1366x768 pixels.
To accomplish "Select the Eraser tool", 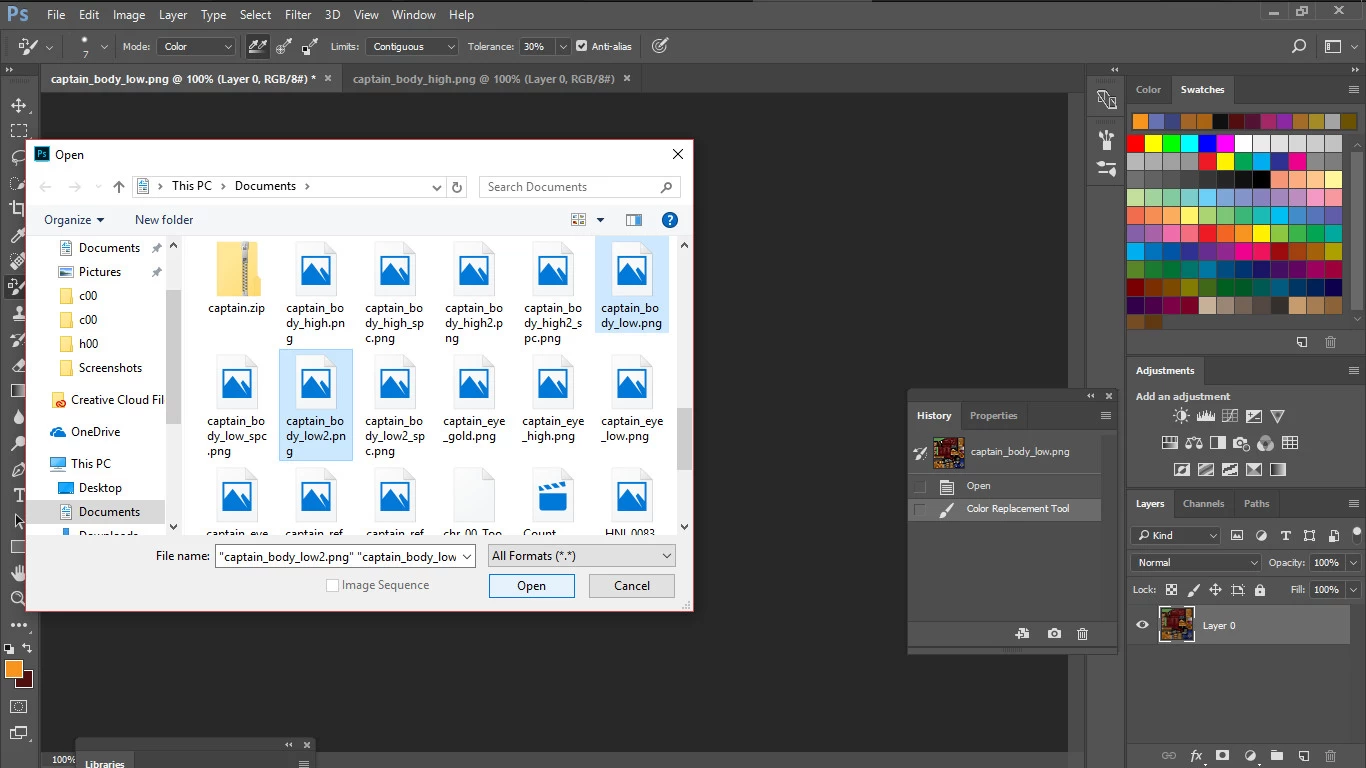I will click(x=18, y=365).
